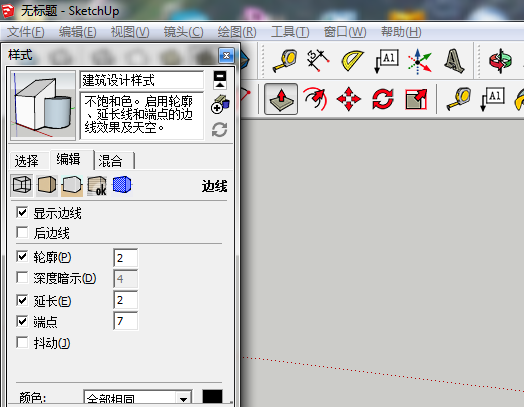
Task: Select the Scale tool
Action: (416, 99)
